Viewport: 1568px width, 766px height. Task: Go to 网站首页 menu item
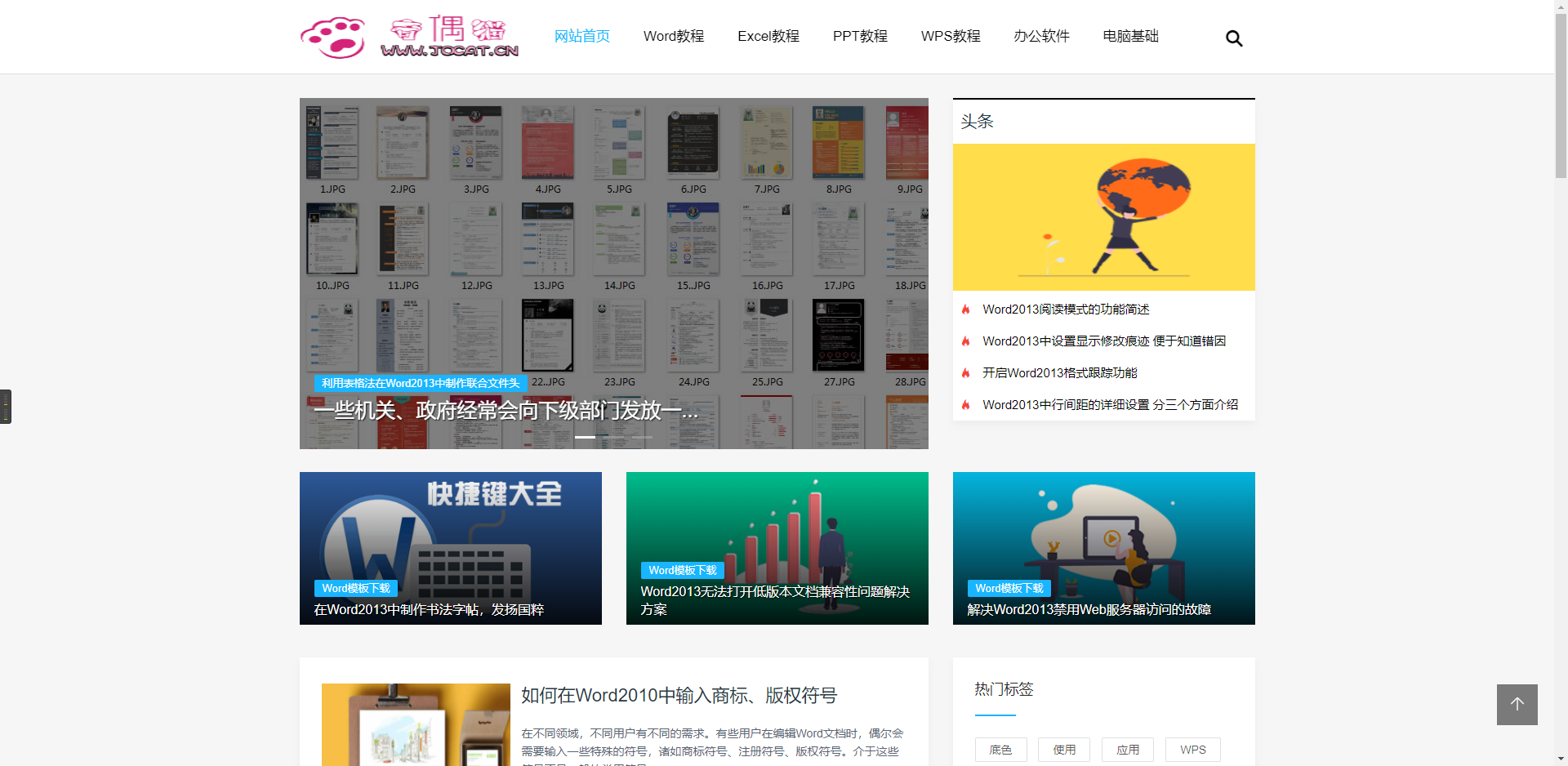[582, 36]
